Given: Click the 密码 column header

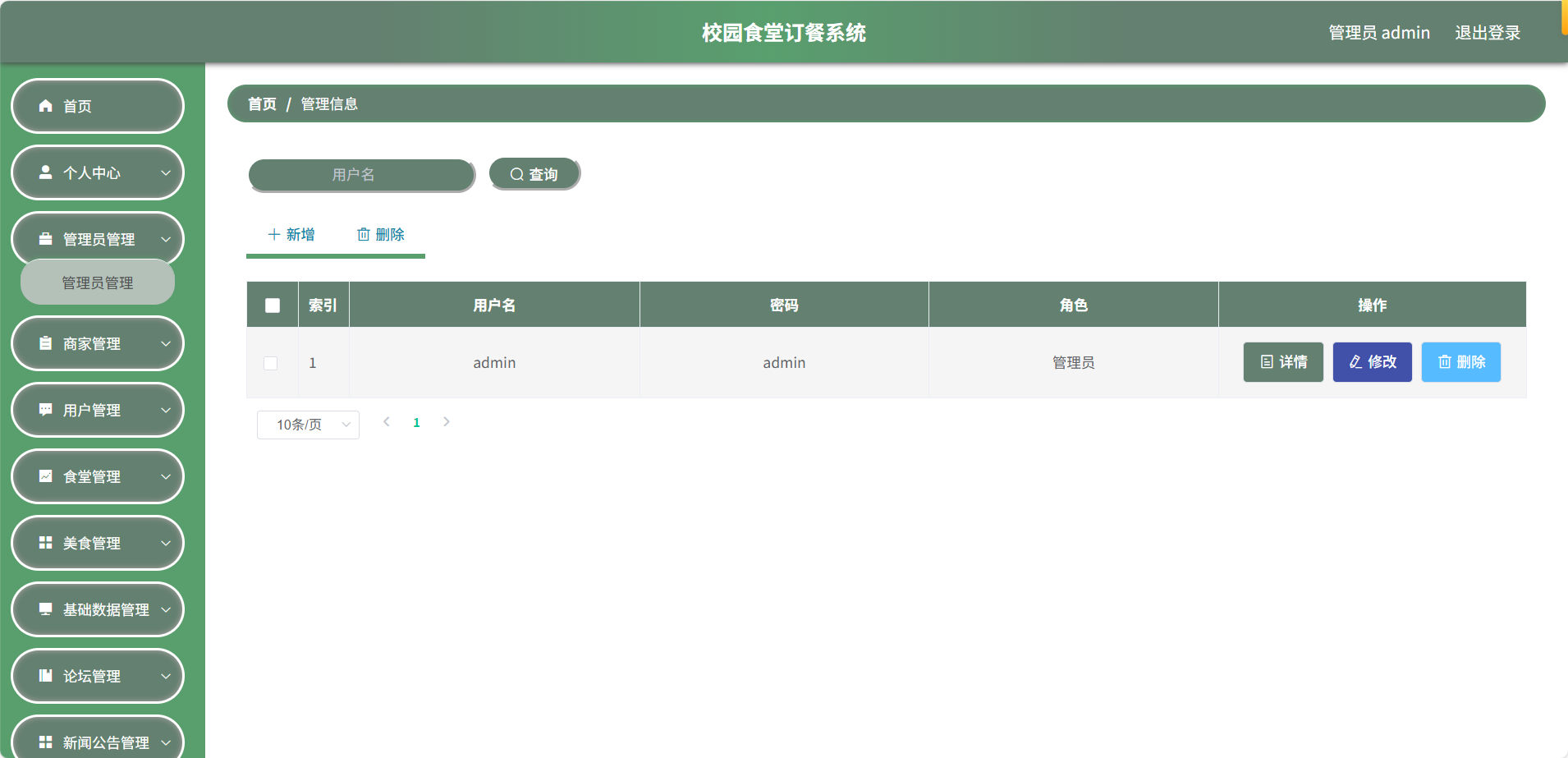Looking at the screenshot, I should (784, 305).
